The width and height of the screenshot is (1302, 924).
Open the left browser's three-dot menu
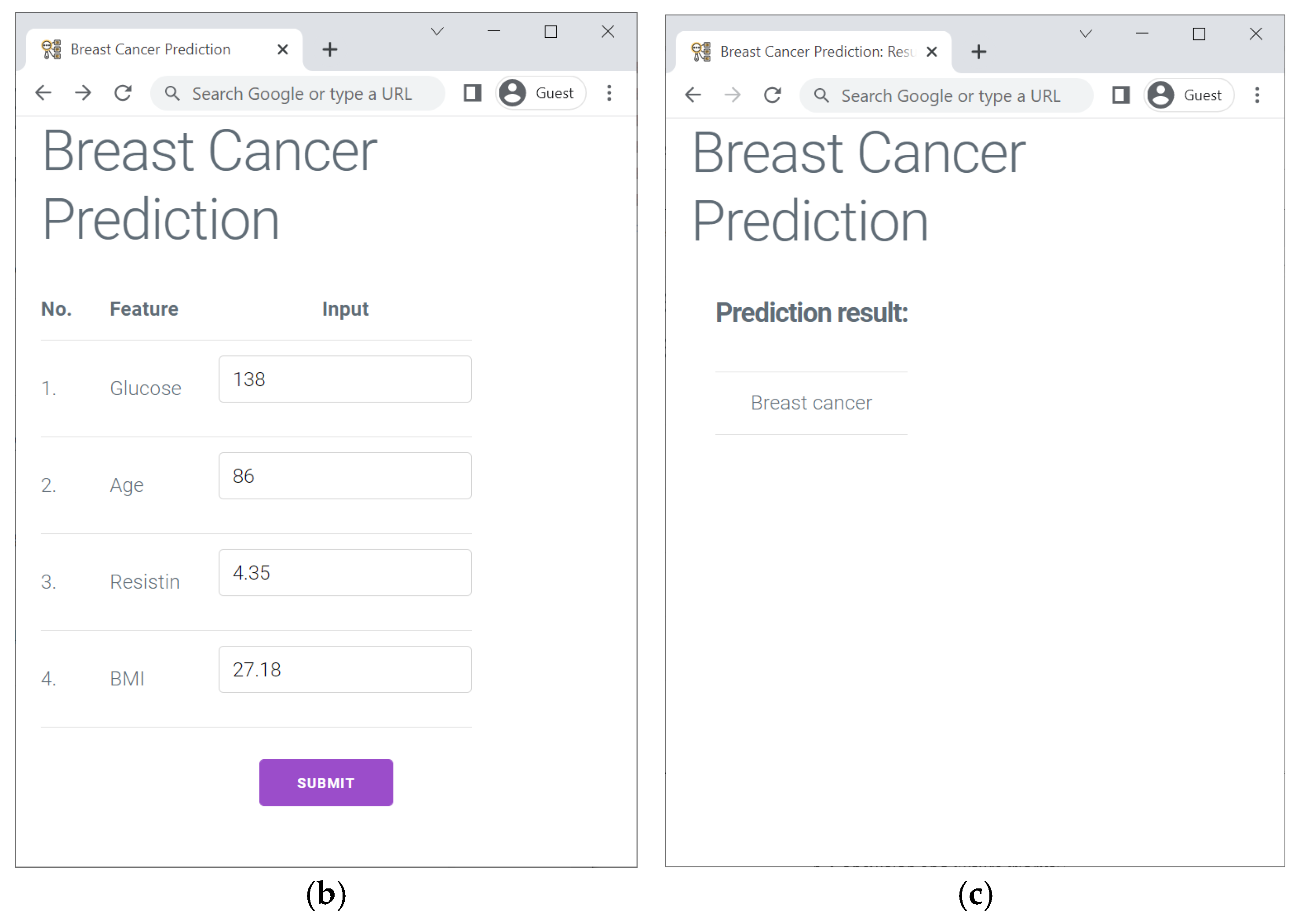point(609,93)
